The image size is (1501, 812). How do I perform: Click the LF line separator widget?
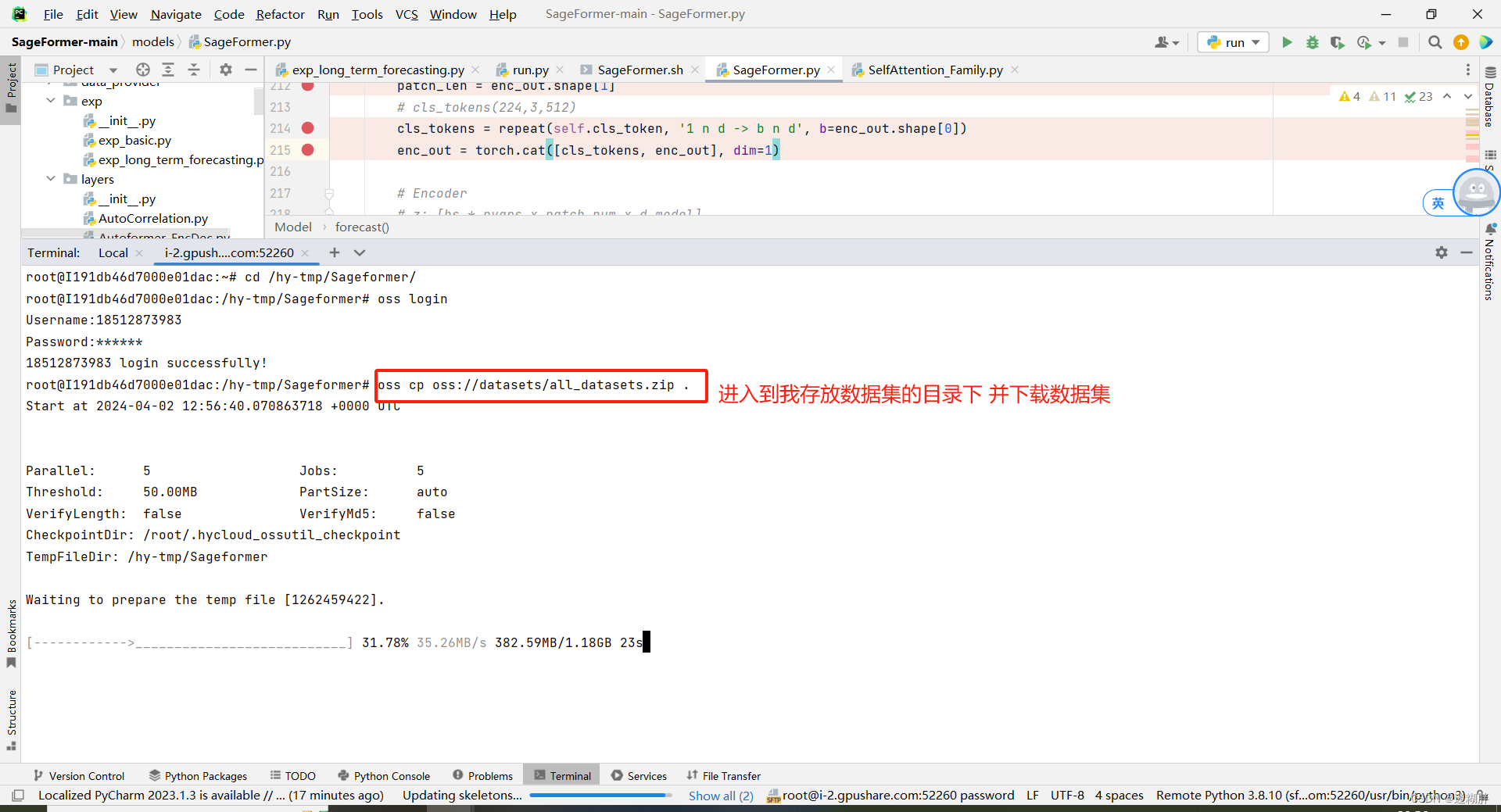coord(1033,796)
